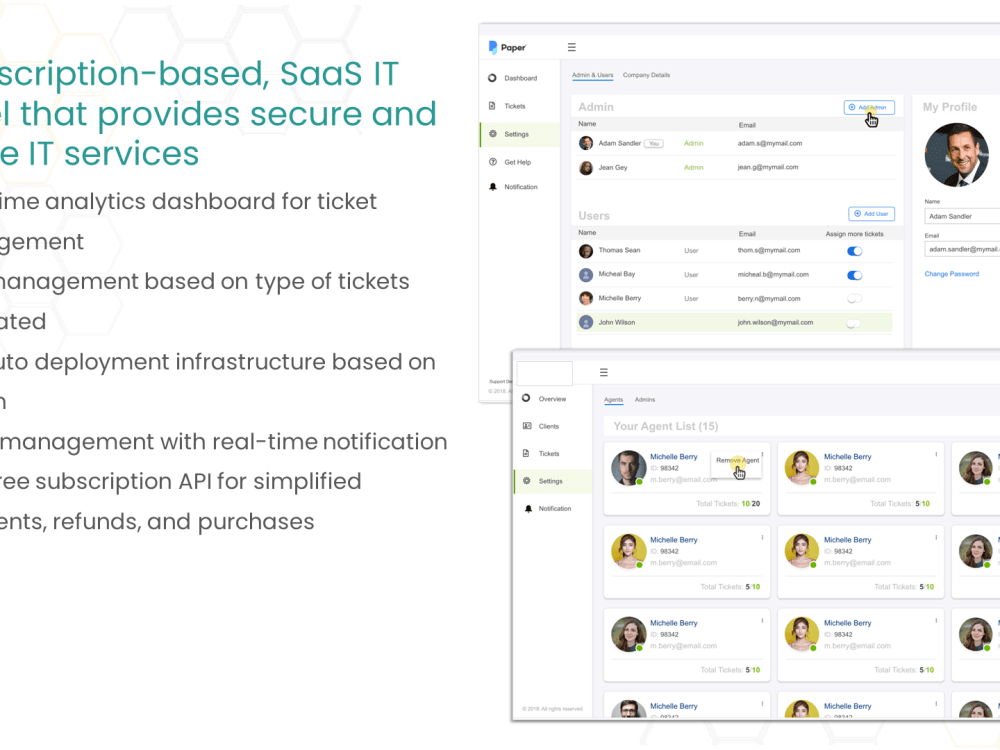Click Jean Gey's name in Admin table
1000x750 pixels.
tap(613, 167)
